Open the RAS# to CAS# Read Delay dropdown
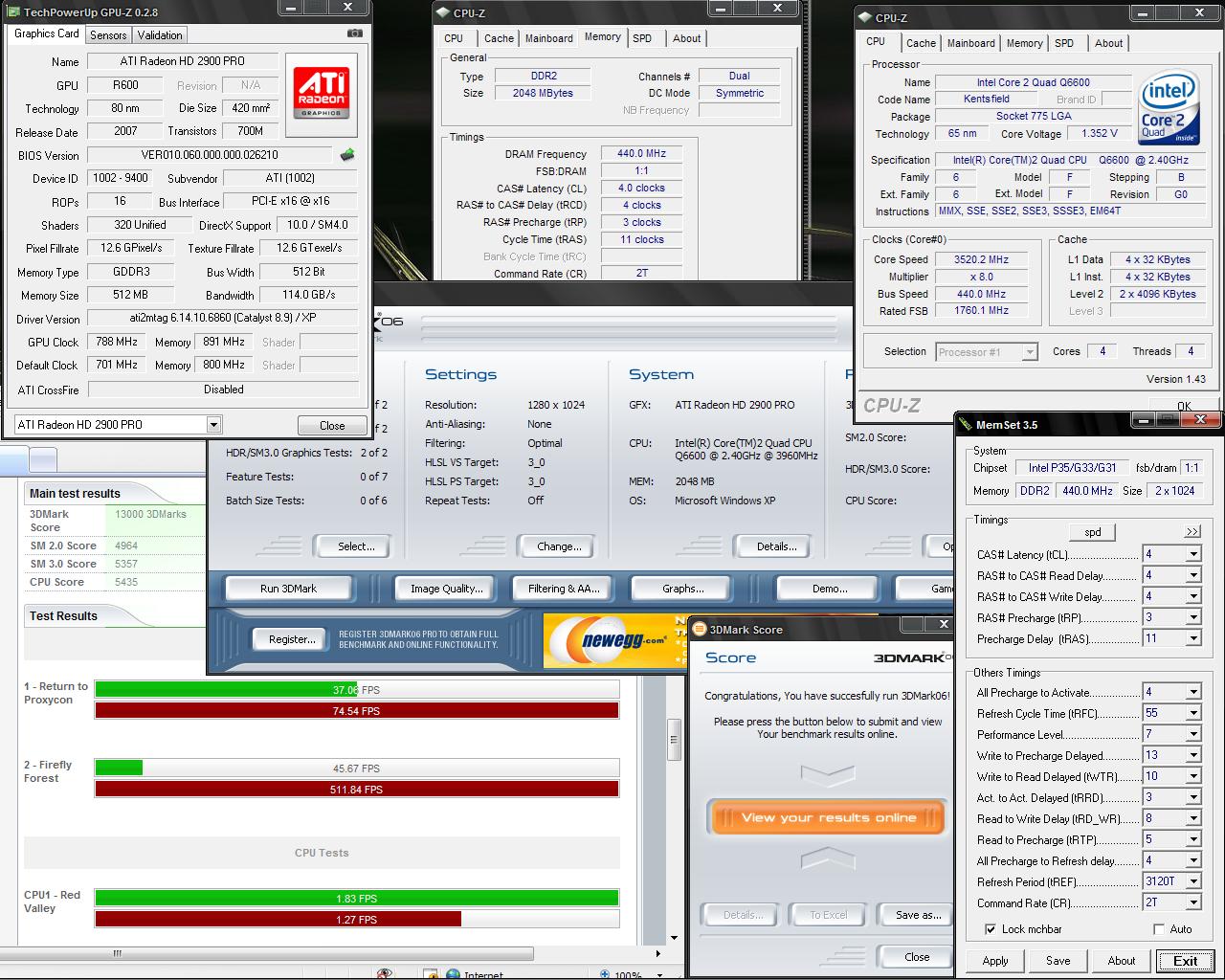Image resolution: width=1225 pixels, height=980 pixels. click(x=1193, y=575)
